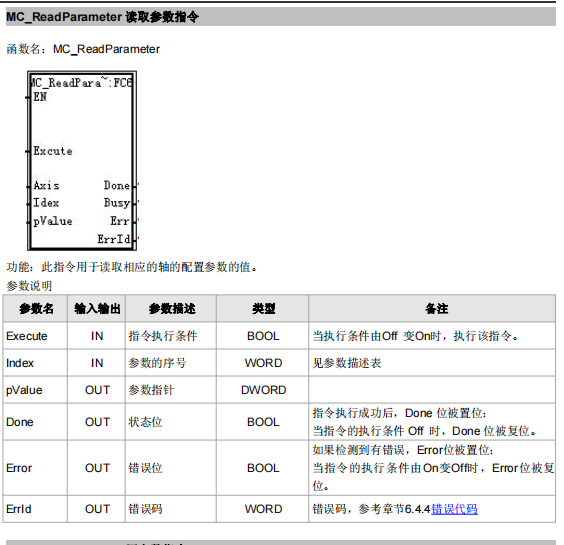Click the 类型 column header
This screenshot has width=564, height=545.
point(263,308)
